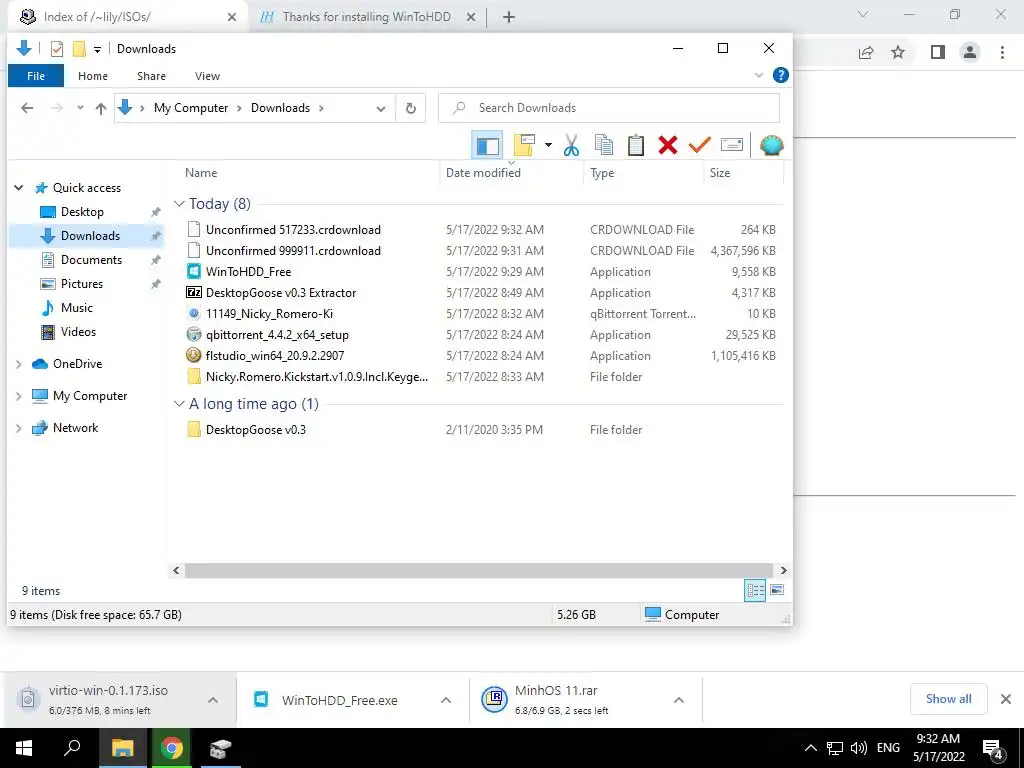This screenshot has height=768, width=1024.
Task: Click the Paste clipboard icon in toolbar
Action: click(x=635, y=145)
